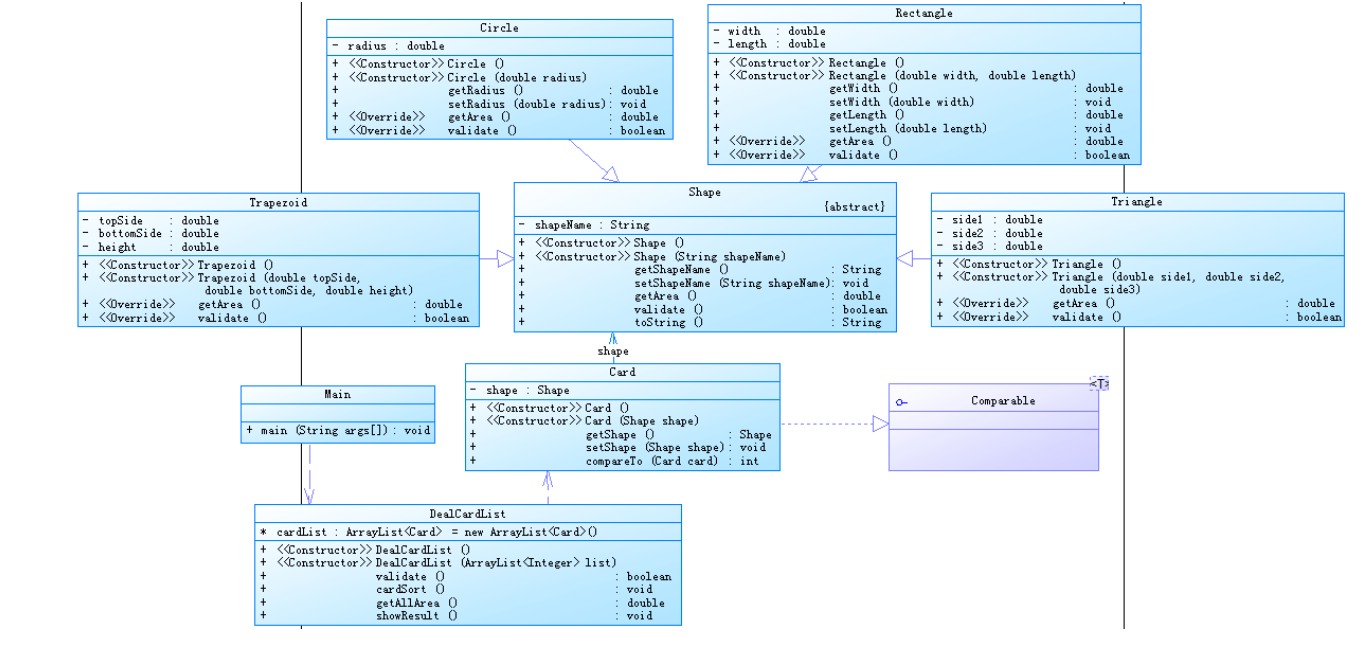Click the 'bottomSide : double' attribute
This screenshot has height=647, width=1367.
click(159, 233)
